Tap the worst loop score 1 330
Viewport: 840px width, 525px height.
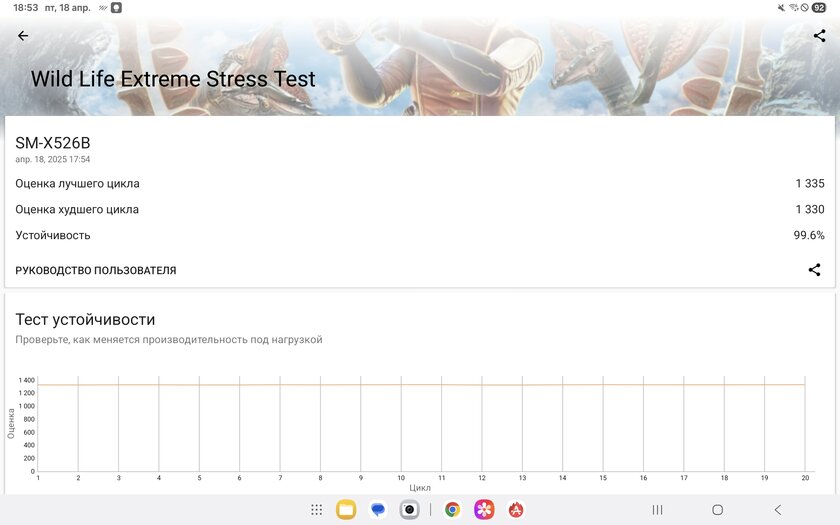[809, 209]
